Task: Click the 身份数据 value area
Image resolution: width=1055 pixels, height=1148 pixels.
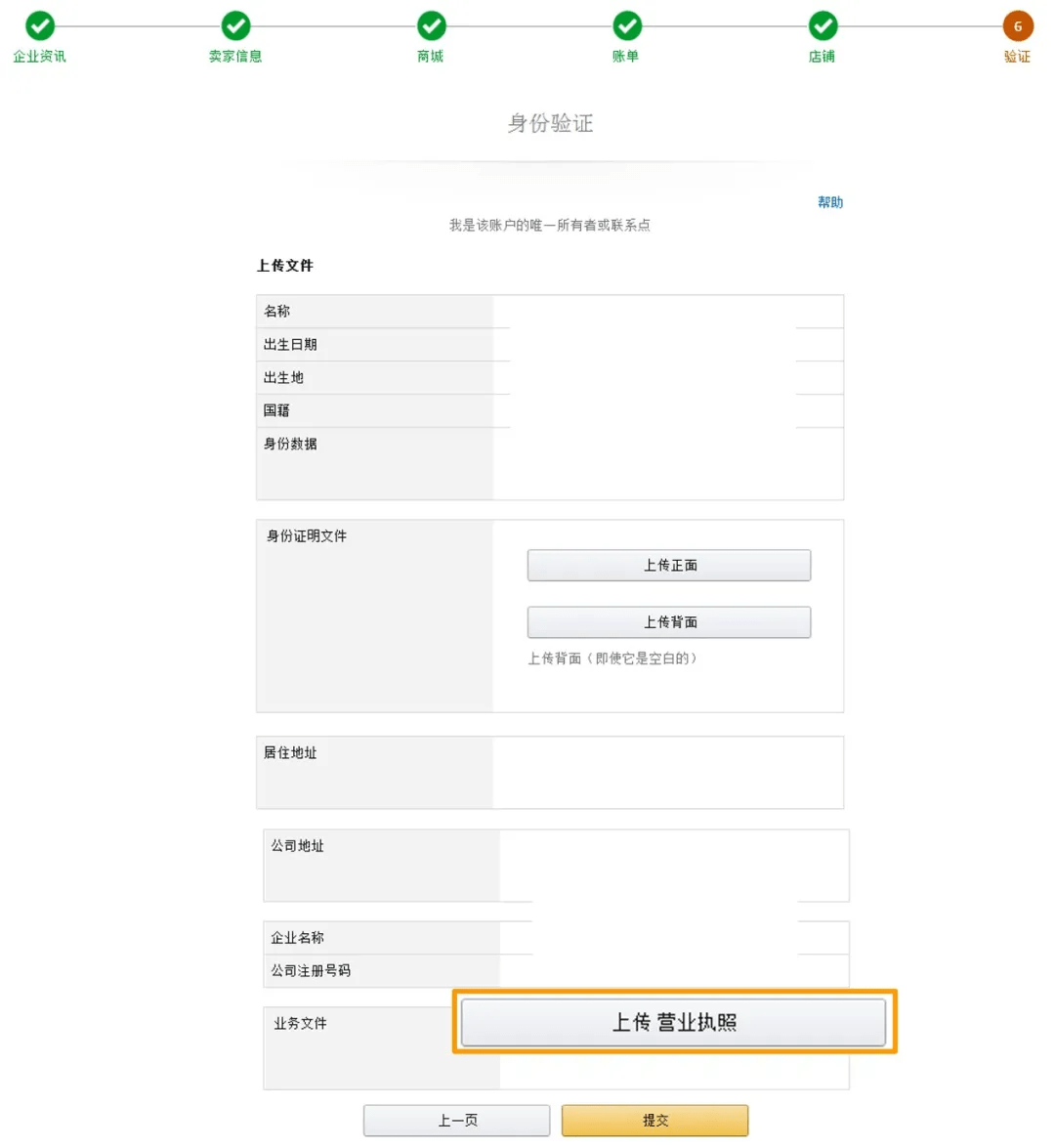Action: [x=667, y=463]
